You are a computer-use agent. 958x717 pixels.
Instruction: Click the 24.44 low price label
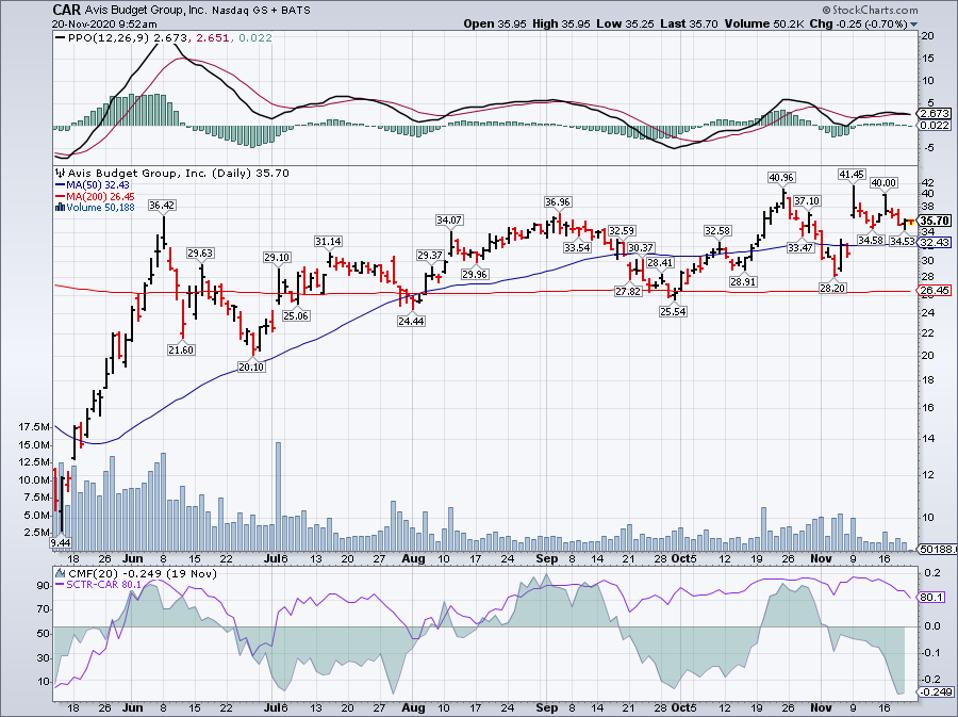[411, 321]
